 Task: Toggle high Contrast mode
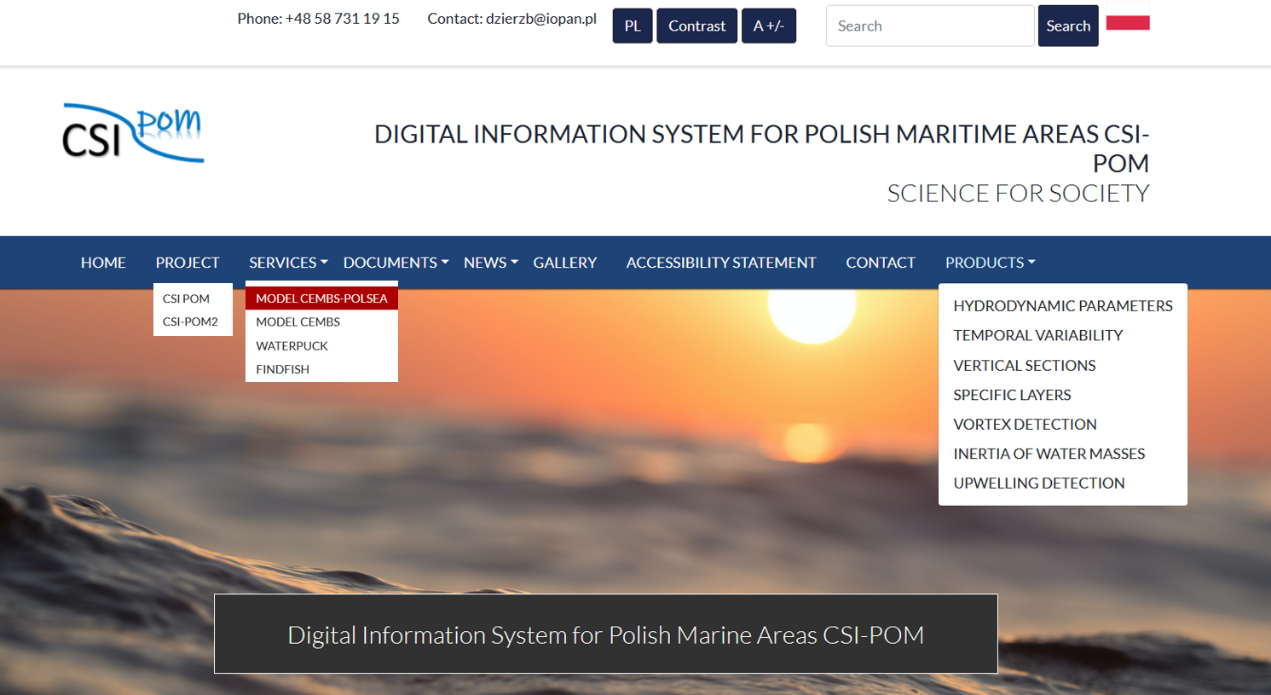point(697,26)
